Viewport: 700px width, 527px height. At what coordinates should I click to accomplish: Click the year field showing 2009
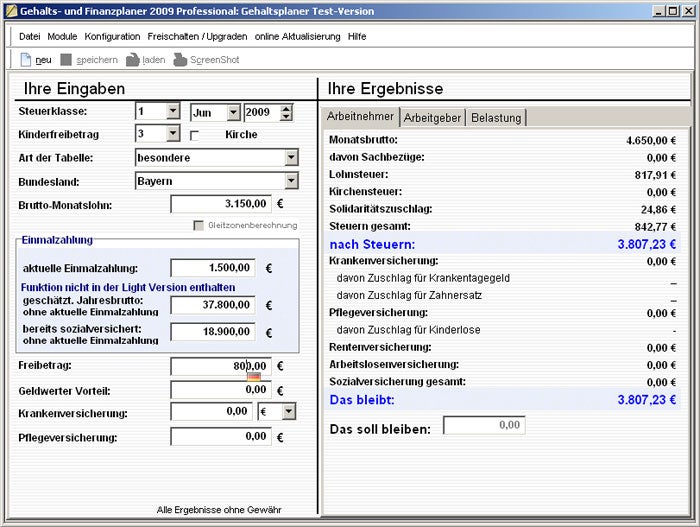pyautogui.click(x=262, y=113)
